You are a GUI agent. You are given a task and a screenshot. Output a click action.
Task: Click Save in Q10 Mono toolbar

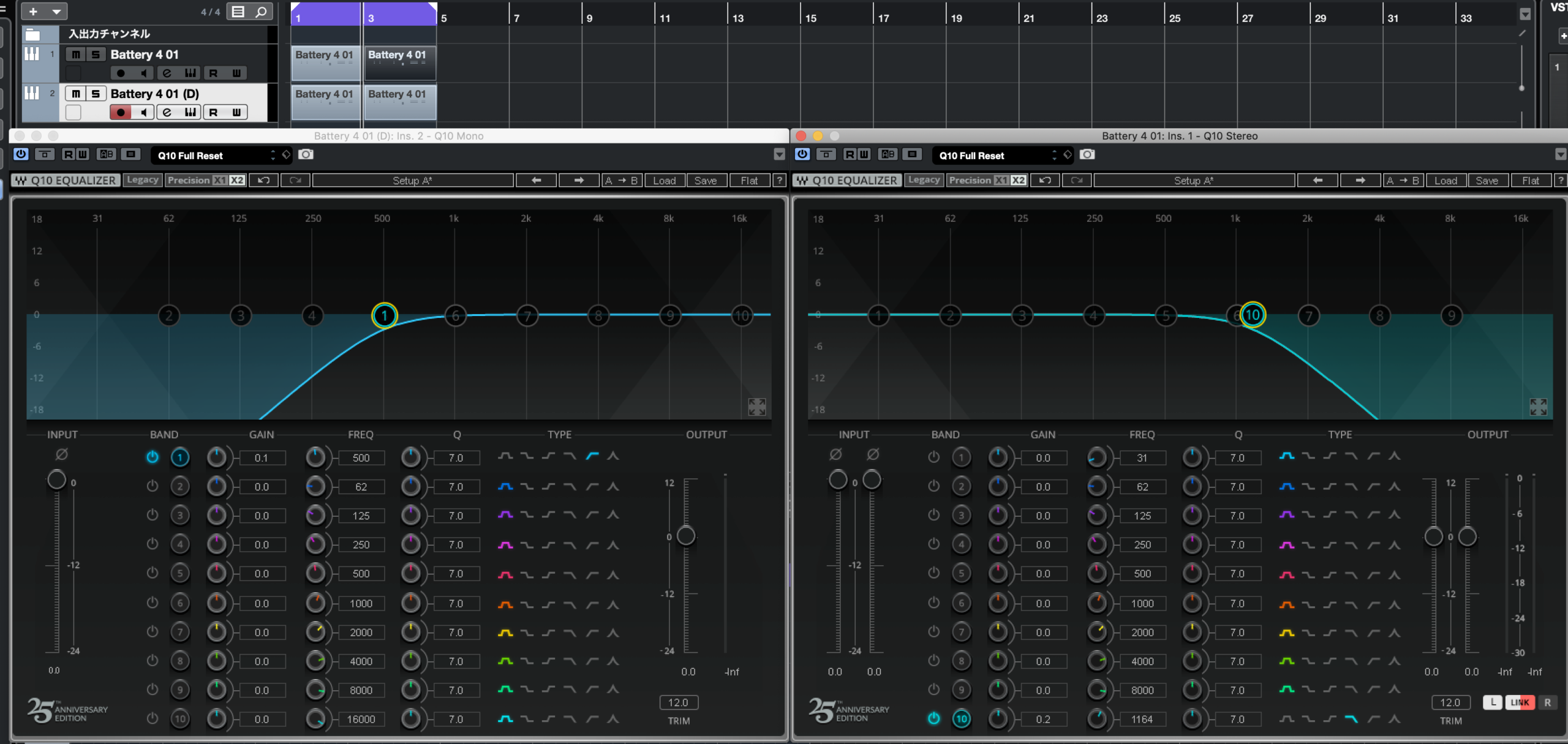click(x=706, y=181)
